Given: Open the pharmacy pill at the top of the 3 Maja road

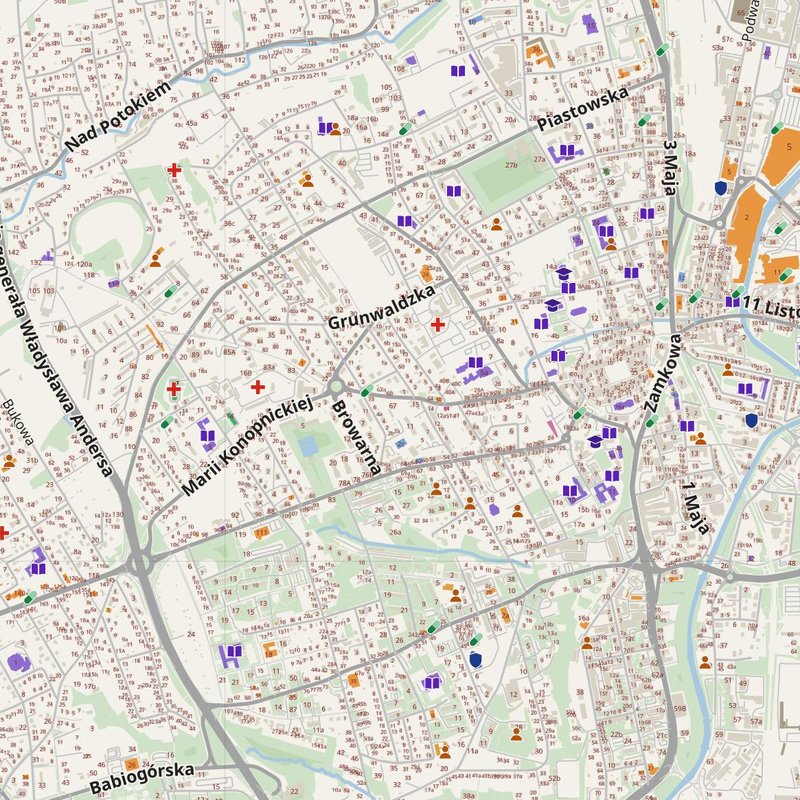Looking at the screenshot, I should click(x=662, y=50).
